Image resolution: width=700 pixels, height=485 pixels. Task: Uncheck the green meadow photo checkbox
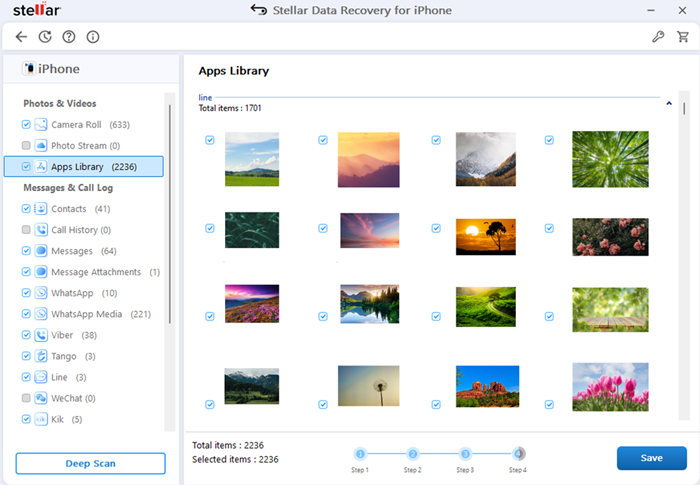click(209, 140)
